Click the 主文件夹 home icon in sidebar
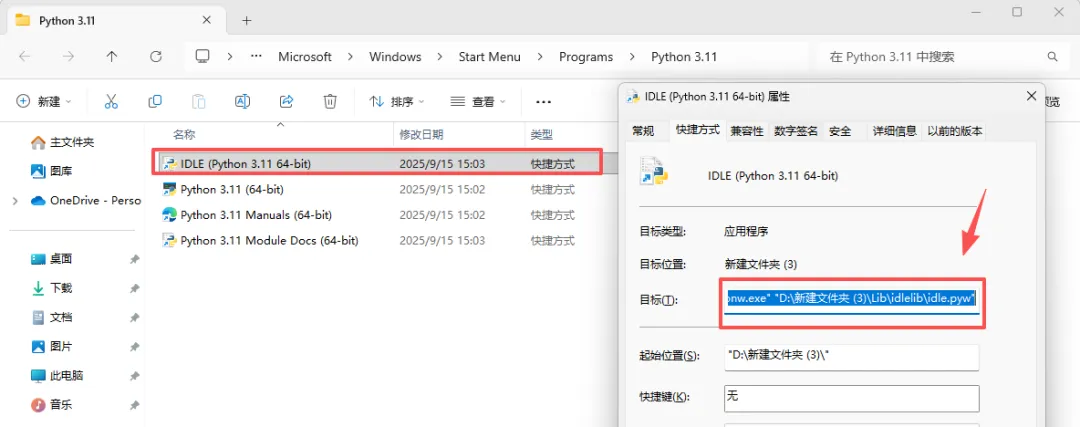Image resolution: width=1080 pixels, height=427 pixels. [x=39, y=143]
